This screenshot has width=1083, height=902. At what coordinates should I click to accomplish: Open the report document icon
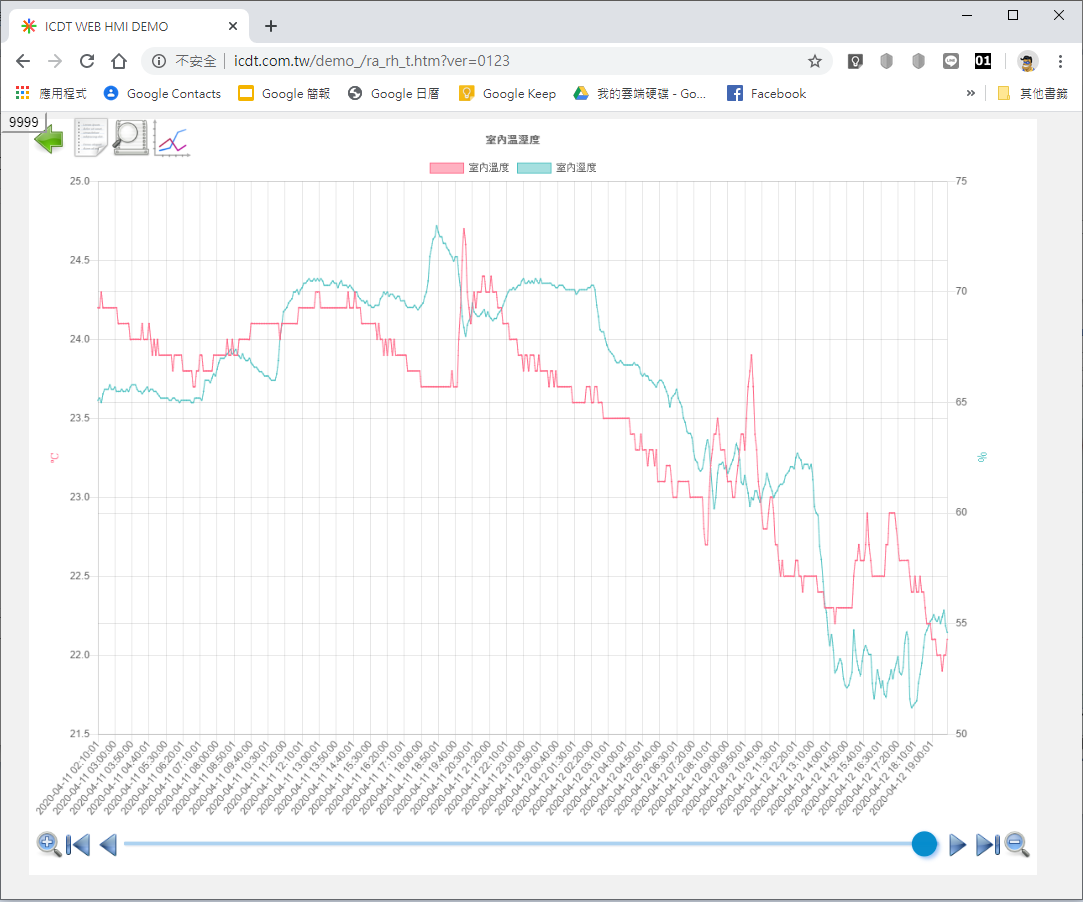(x=91, y=138)
